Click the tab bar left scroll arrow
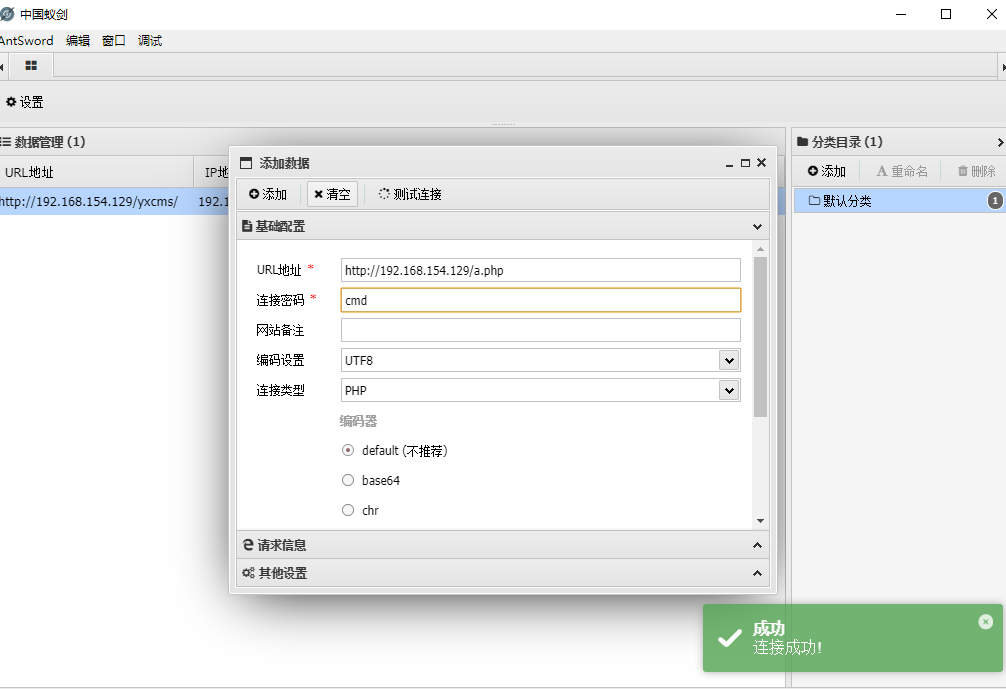Screen dimensions: 1006x689 click(3, 67)
